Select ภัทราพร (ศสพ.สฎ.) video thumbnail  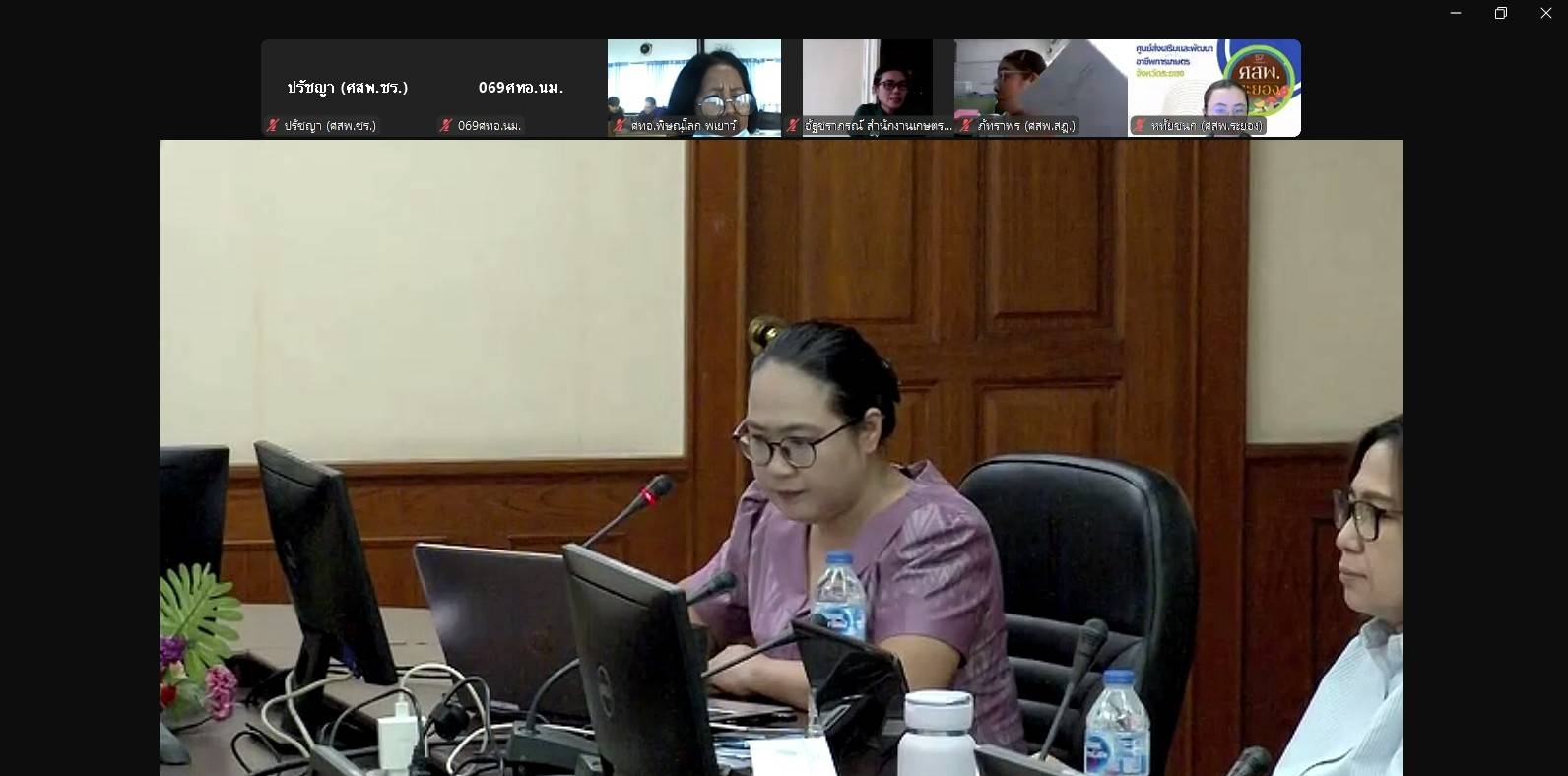coord(1040,79)
